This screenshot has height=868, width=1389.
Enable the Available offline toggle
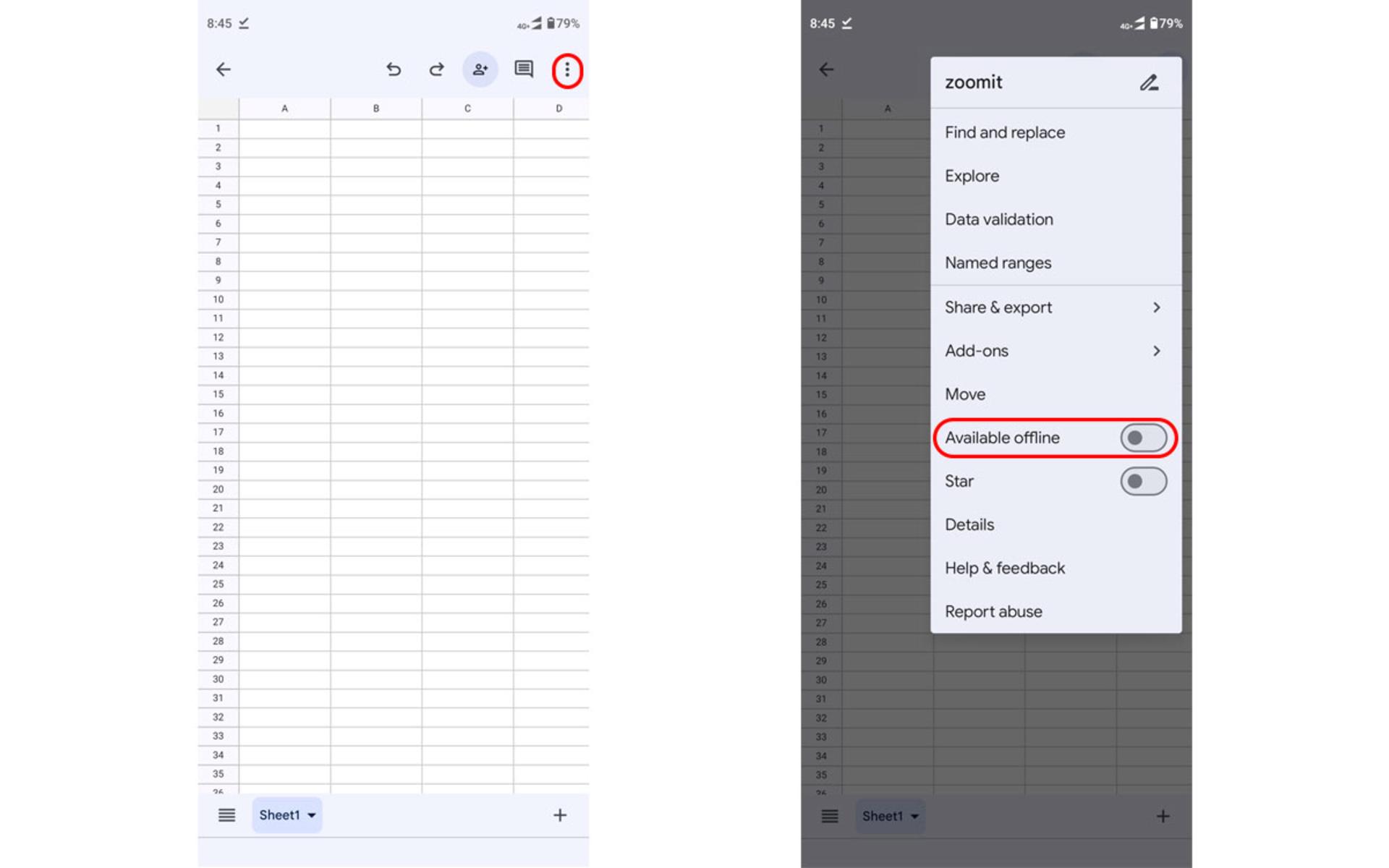click(1143, 438)
